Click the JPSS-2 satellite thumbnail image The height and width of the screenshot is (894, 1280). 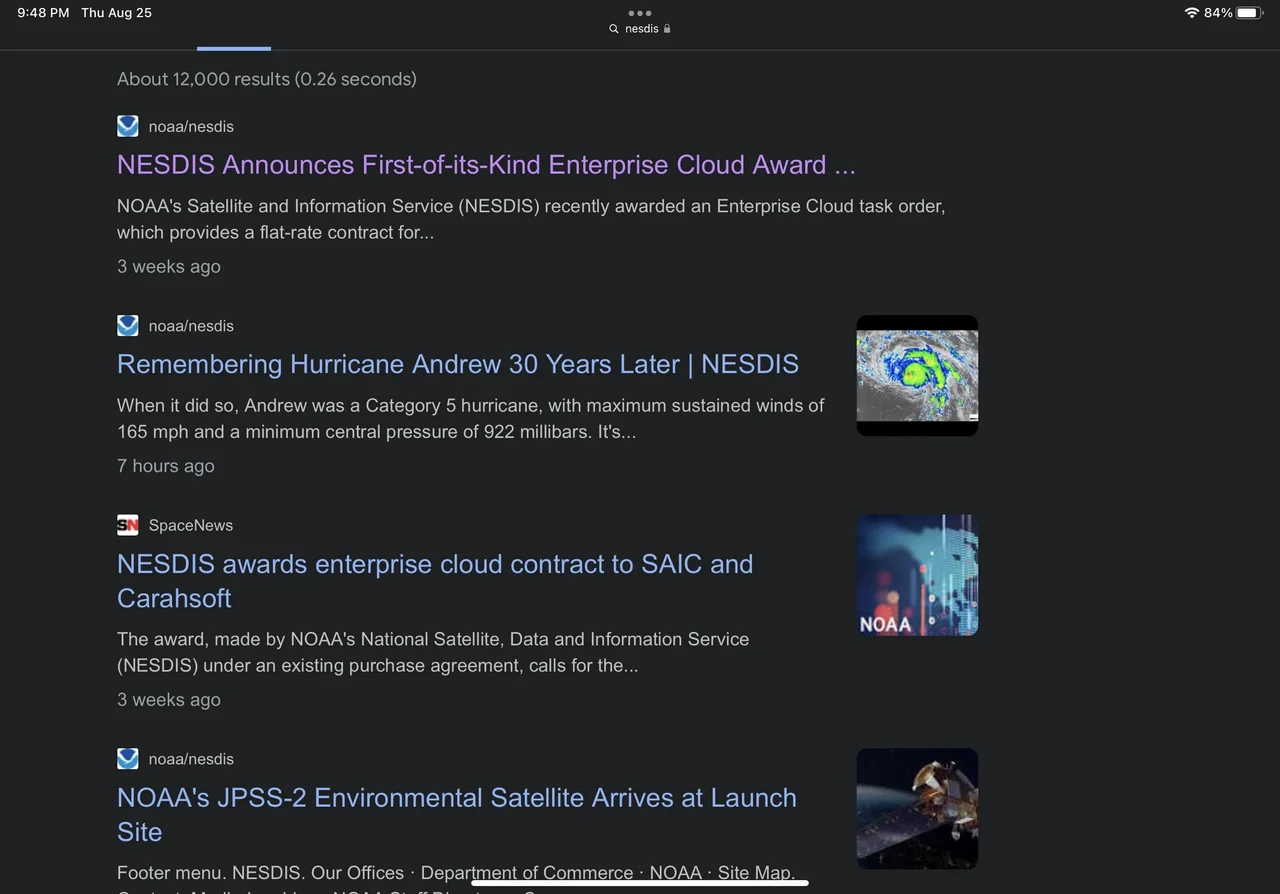pos(917,808)
